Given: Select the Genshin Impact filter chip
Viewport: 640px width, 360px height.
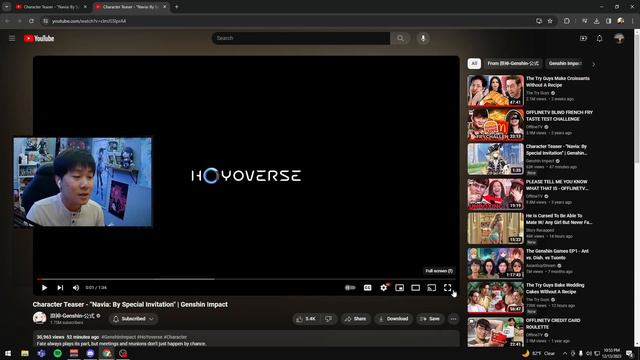Looking at the screenshot, I should point(565,63).
